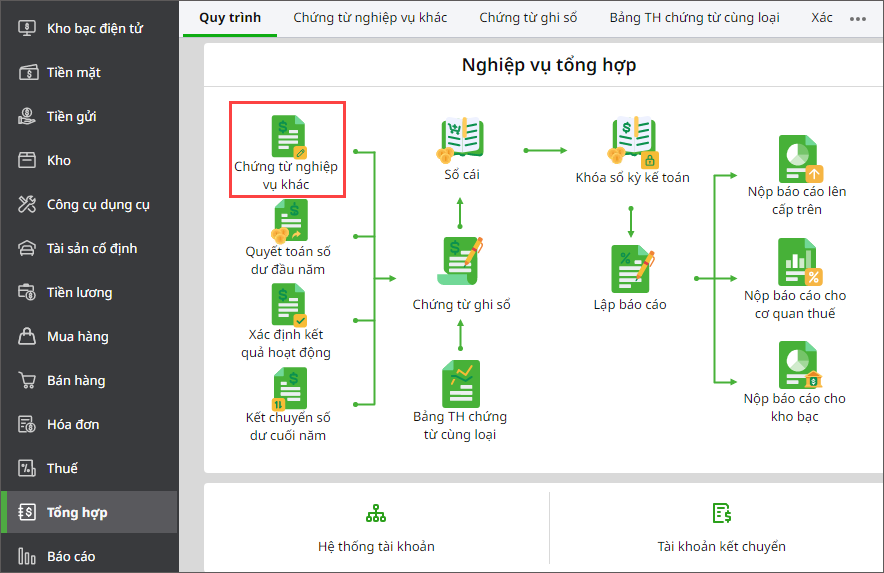Viewport: 884px width, 573px height.
Task: Click Nộp báo cáo cho cơ quan thuế label
Action: (795, 305)
